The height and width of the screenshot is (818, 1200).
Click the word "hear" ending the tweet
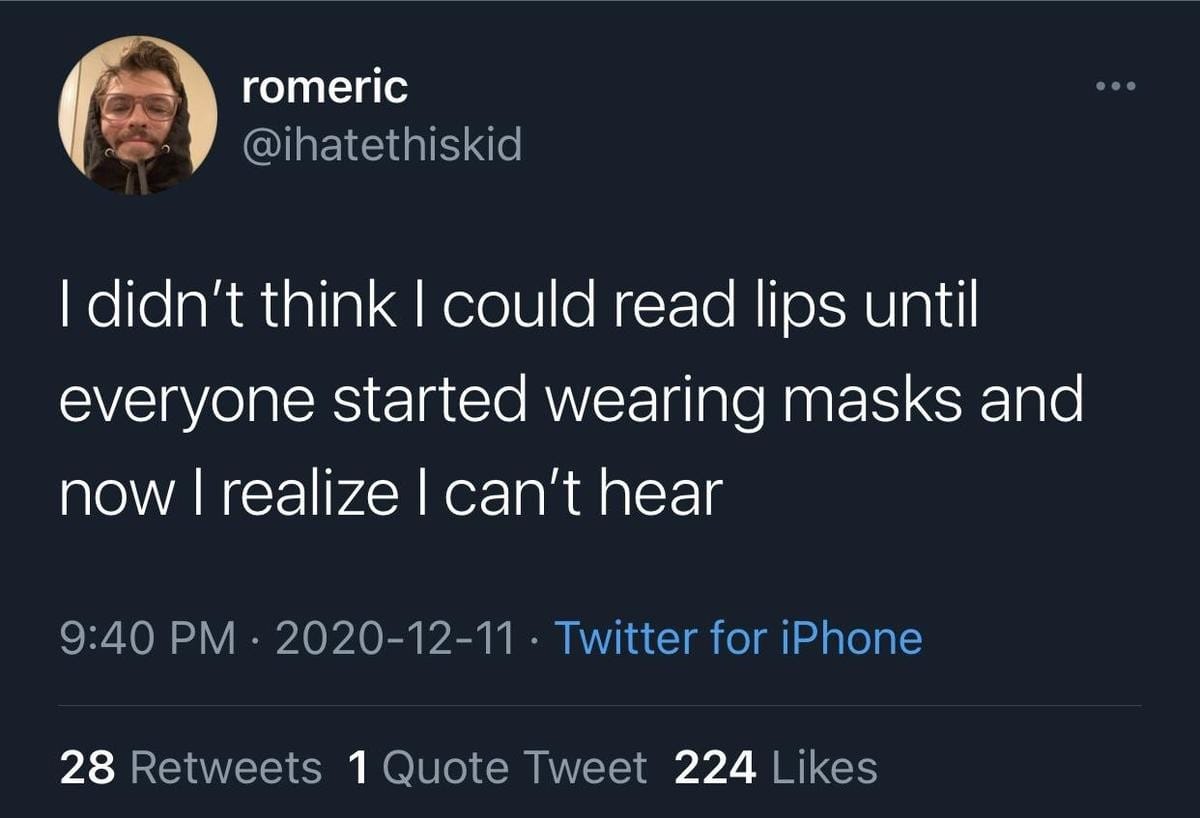[x=668, y=493]
